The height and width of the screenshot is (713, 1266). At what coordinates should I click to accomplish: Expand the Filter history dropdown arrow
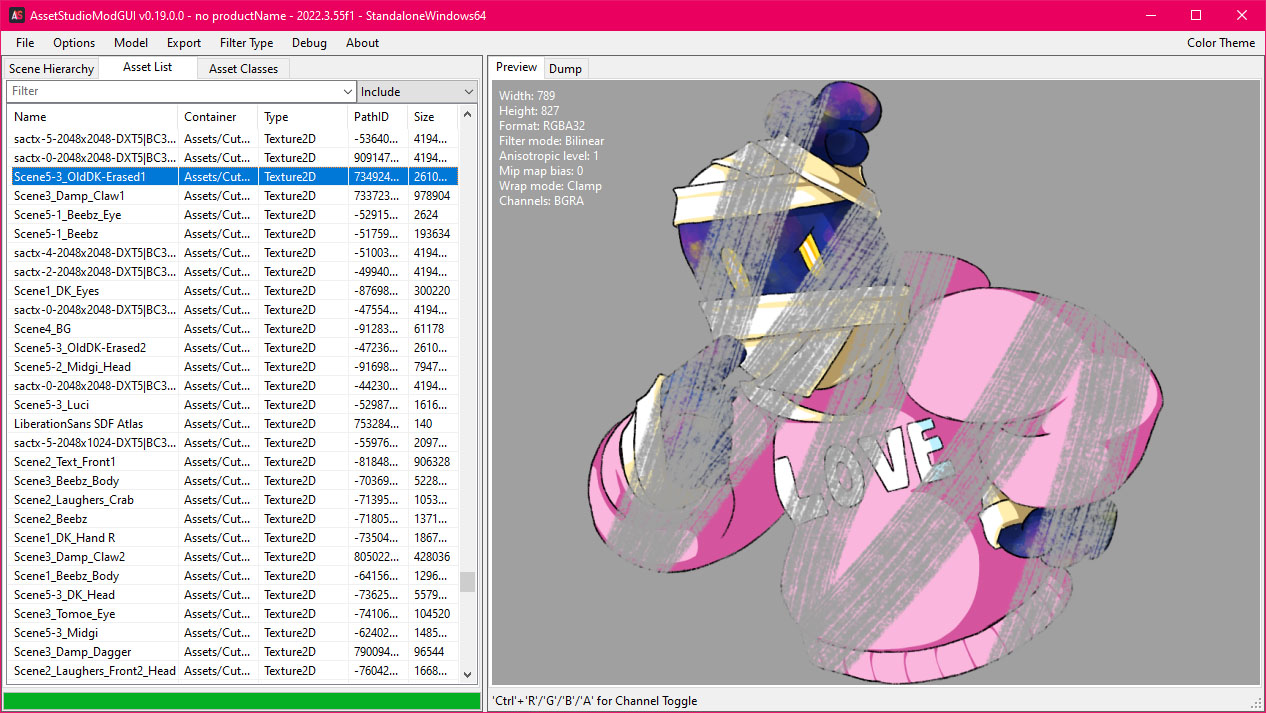pos(347,91)
